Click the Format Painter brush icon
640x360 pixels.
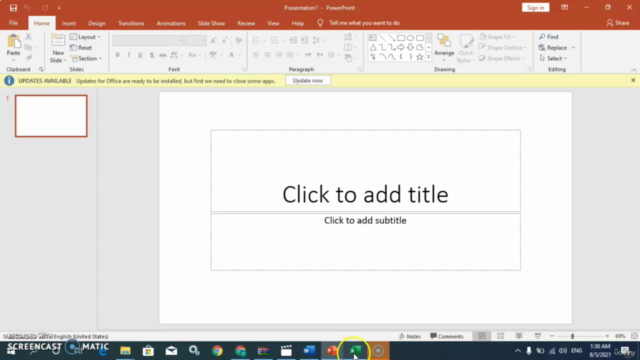28,58
